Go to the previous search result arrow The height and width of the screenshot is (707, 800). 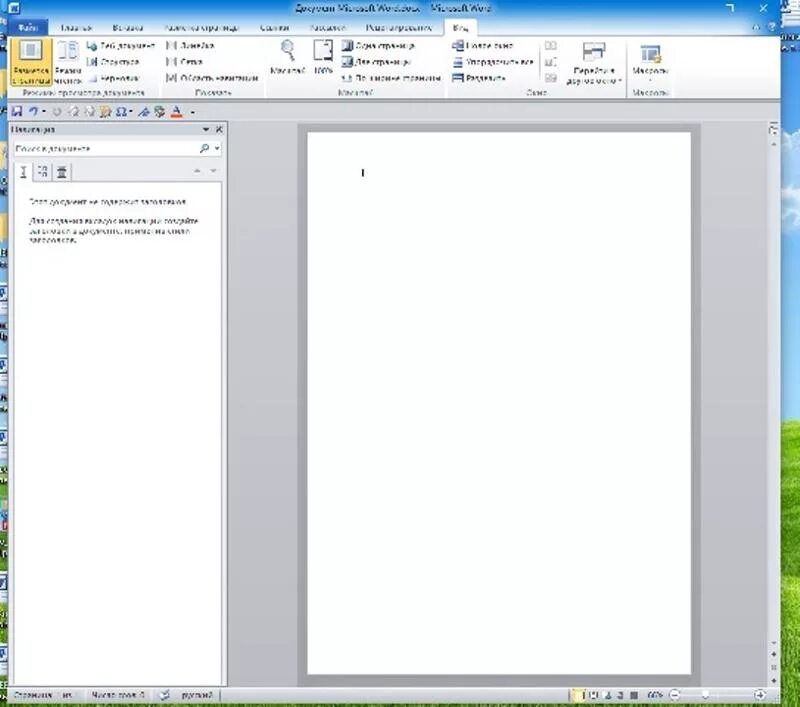(x=197, y=171)
